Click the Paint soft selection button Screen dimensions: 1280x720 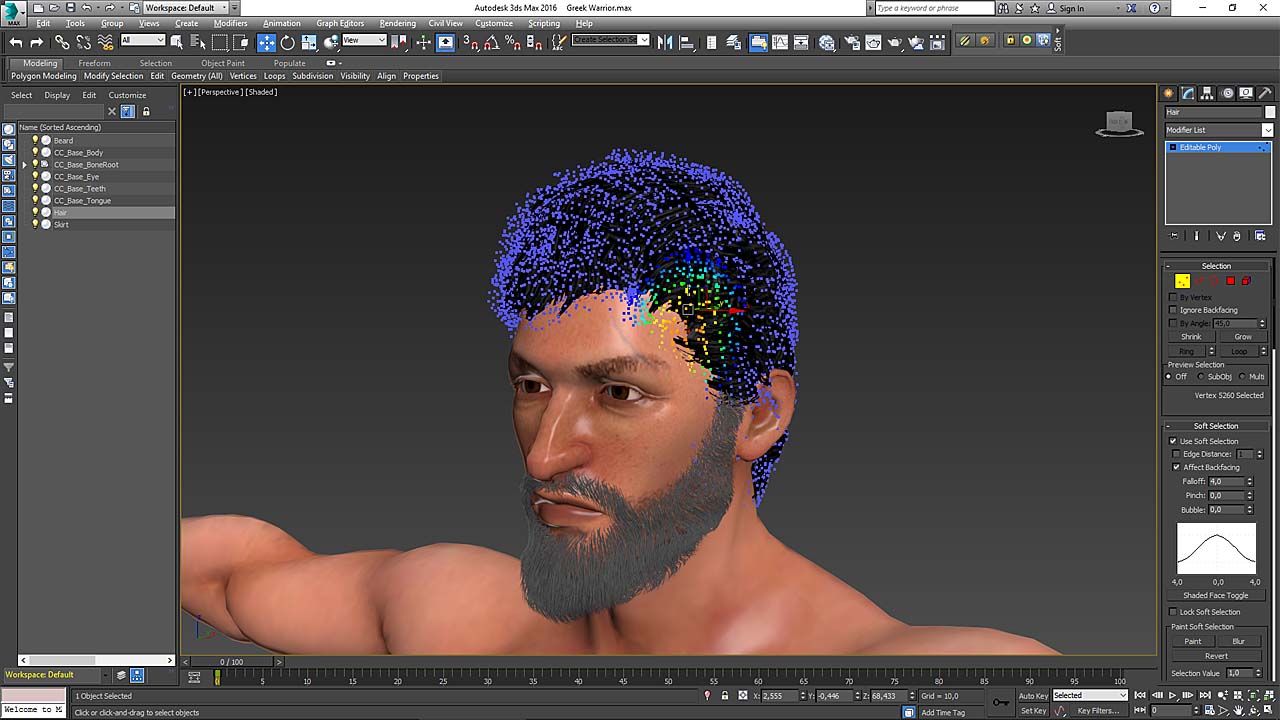click(1193, 641)
